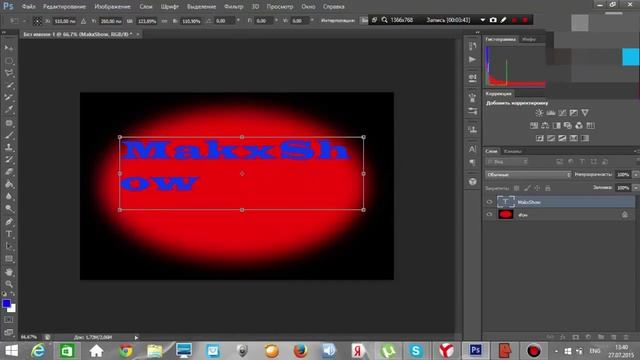Hide the MakxShow text layer
The width and height of the screenshot is (640, 360).
point(489,202)
